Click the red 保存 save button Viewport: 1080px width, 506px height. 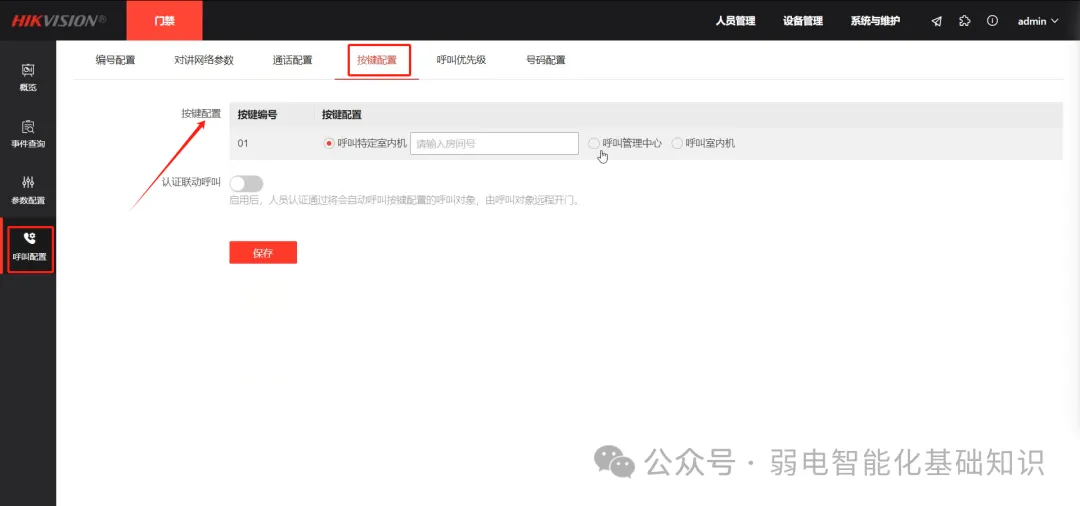click(263, 253)
